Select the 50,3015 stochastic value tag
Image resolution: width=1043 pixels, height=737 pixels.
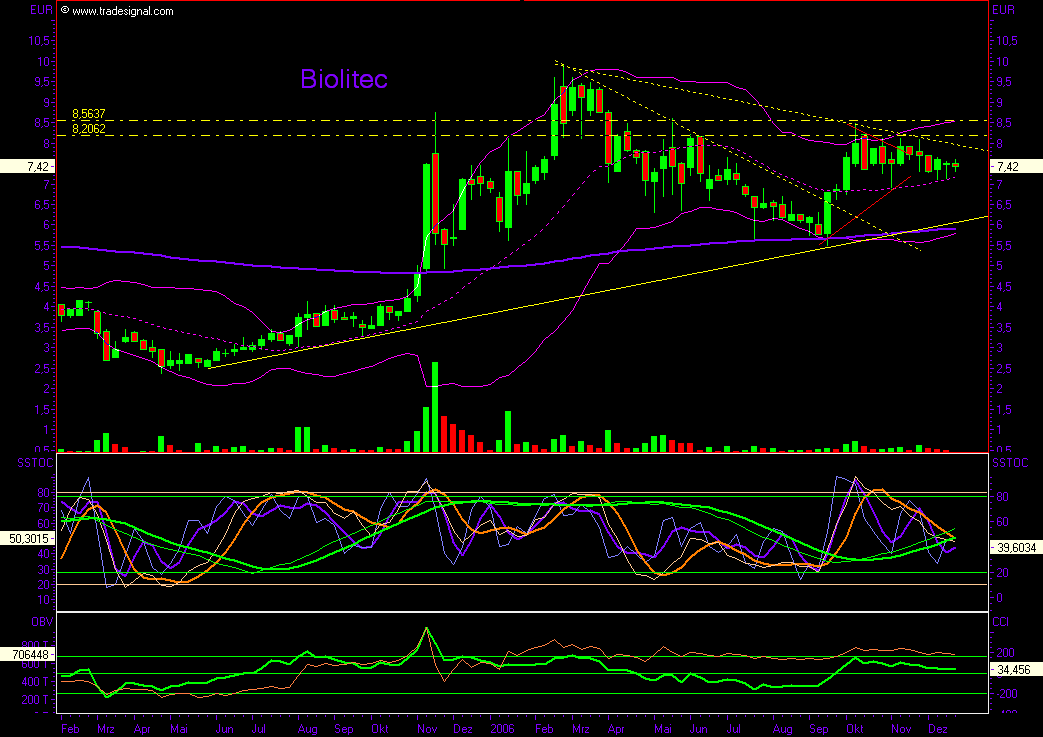[x=27, y=538]
